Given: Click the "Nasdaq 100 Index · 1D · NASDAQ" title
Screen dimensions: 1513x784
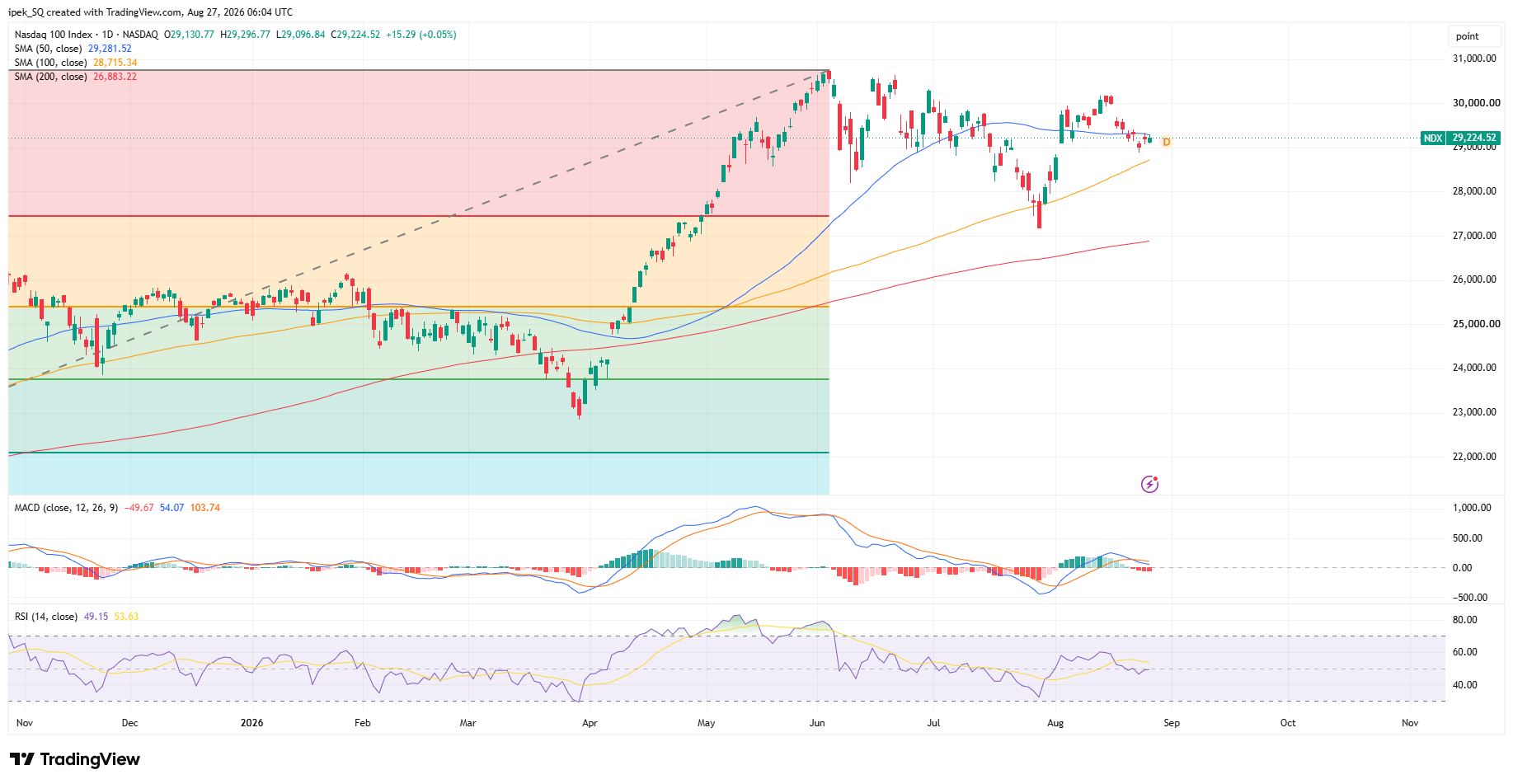Looking at the screenshot, I should pos(87,35).
